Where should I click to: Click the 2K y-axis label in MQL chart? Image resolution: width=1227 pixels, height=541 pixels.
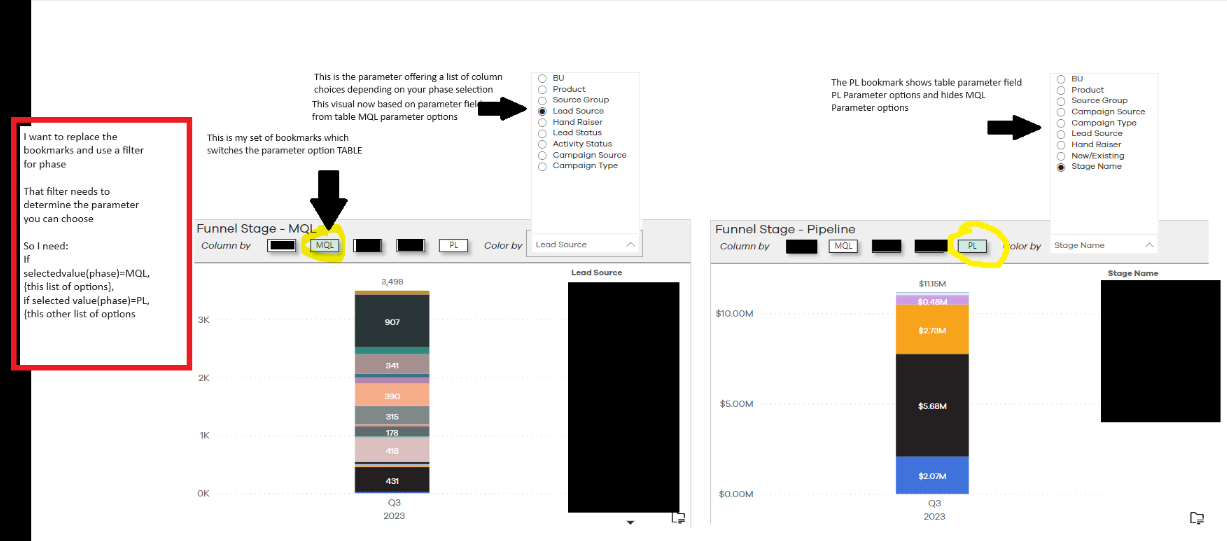pyautogui.click(x=204, y=378)
